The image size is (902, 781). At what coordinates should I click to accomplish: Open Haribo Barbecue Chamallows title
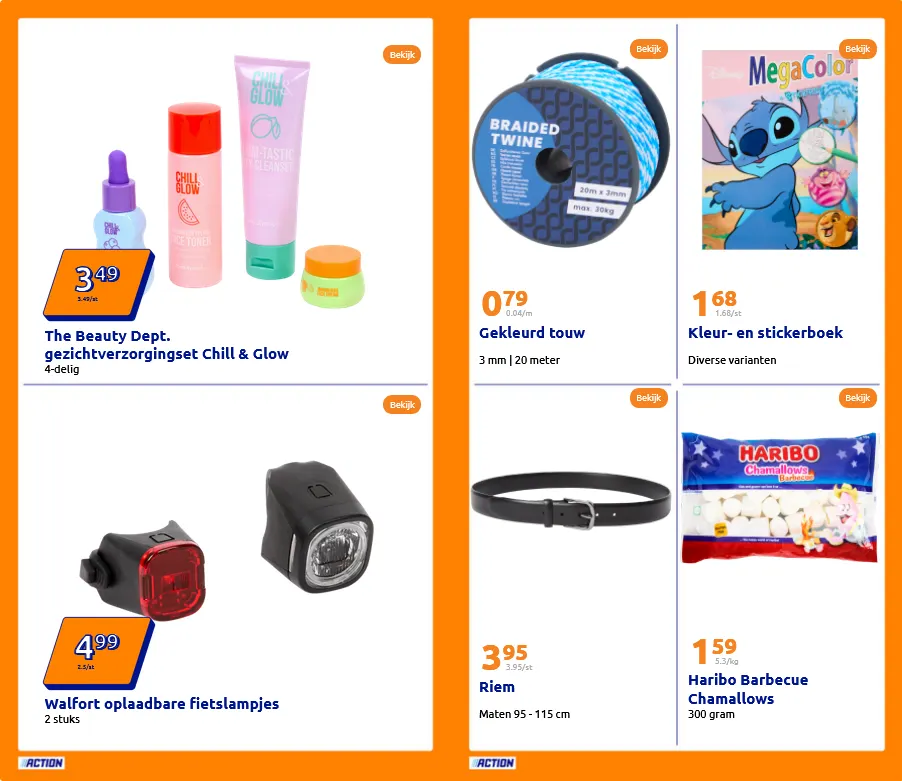tap(748, 689)
